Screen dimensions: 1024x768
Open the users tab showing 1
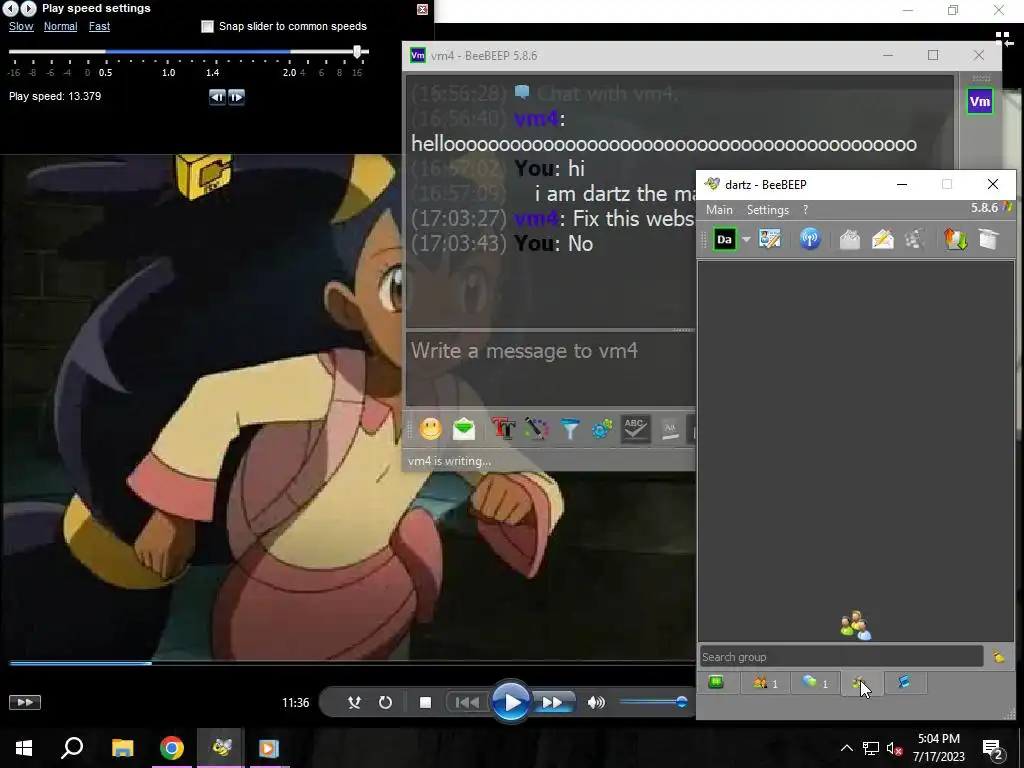765,682
